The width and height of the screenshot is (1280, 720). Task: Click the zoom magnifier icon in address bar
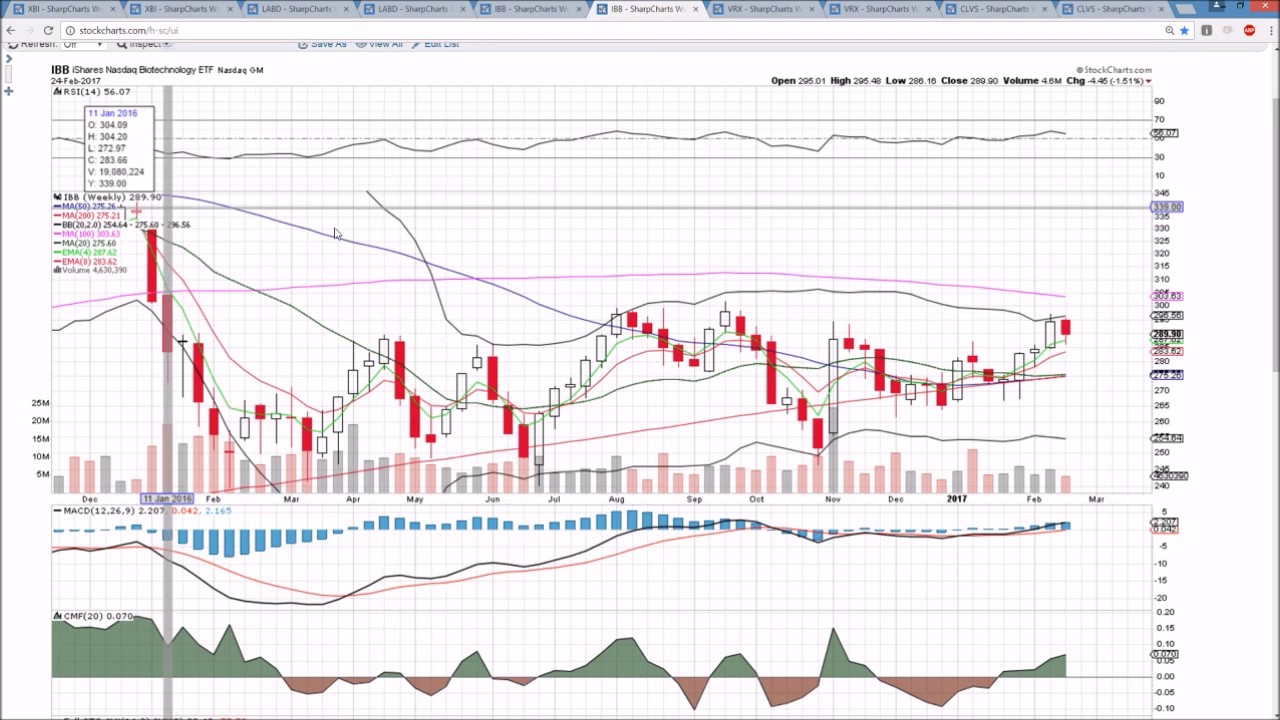point(1169,30)
